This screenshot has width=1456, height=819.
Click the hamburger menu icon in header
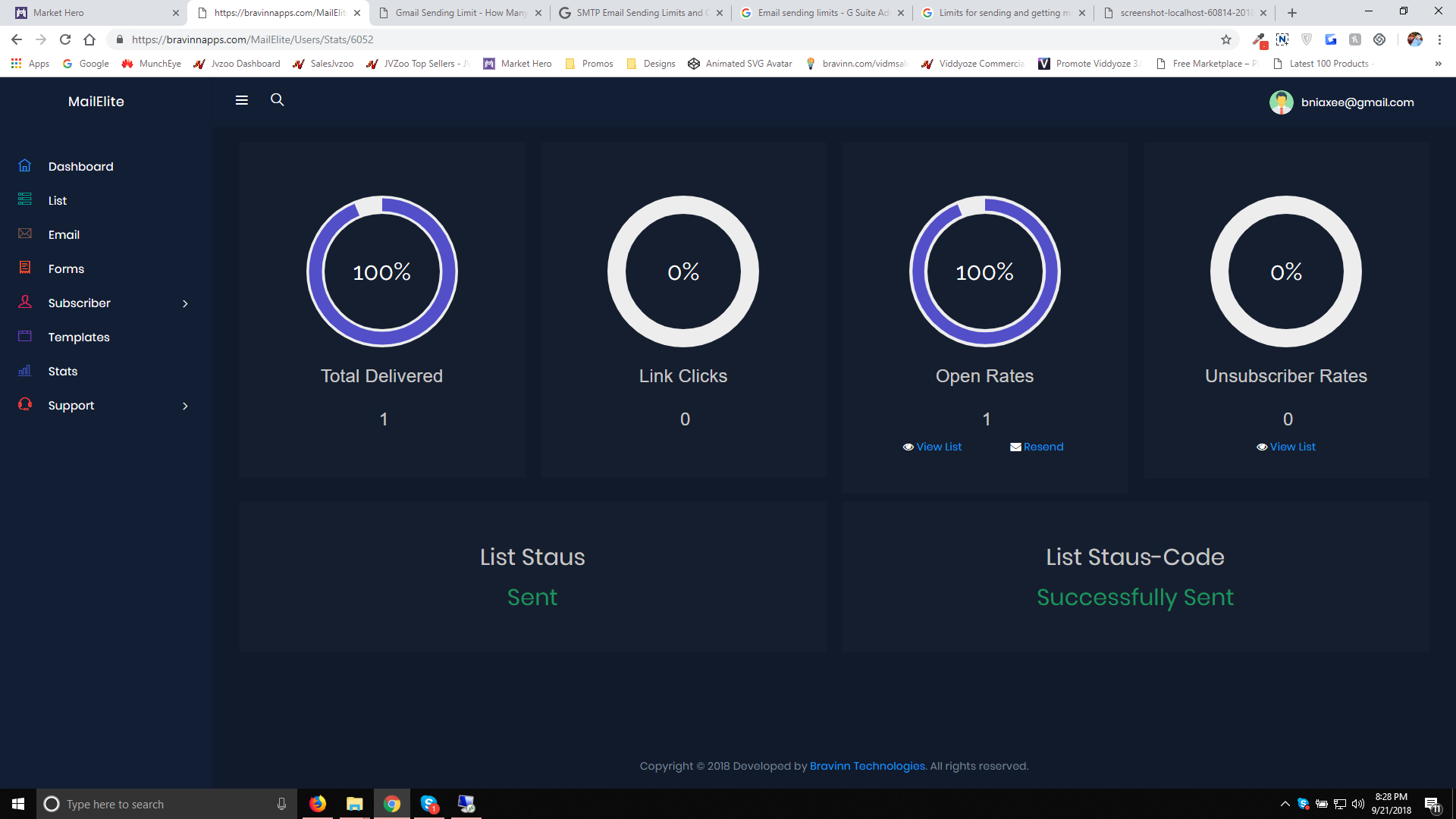pos(242,100)
